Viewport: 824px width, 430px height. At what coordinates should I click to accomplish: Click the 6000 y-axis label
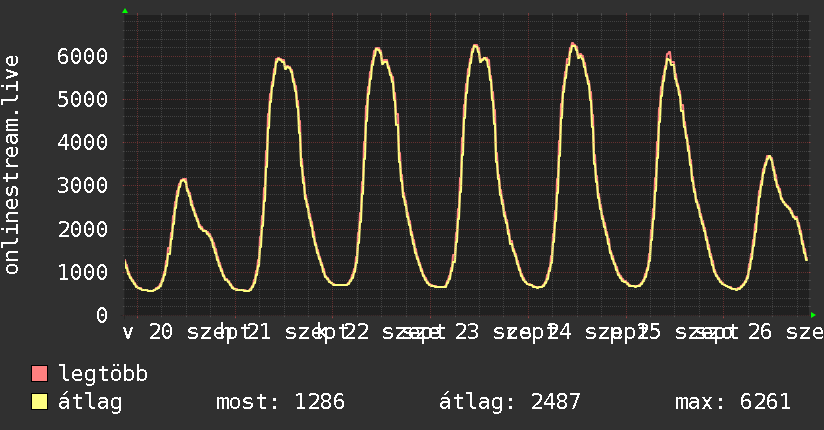tap(83, 56)
